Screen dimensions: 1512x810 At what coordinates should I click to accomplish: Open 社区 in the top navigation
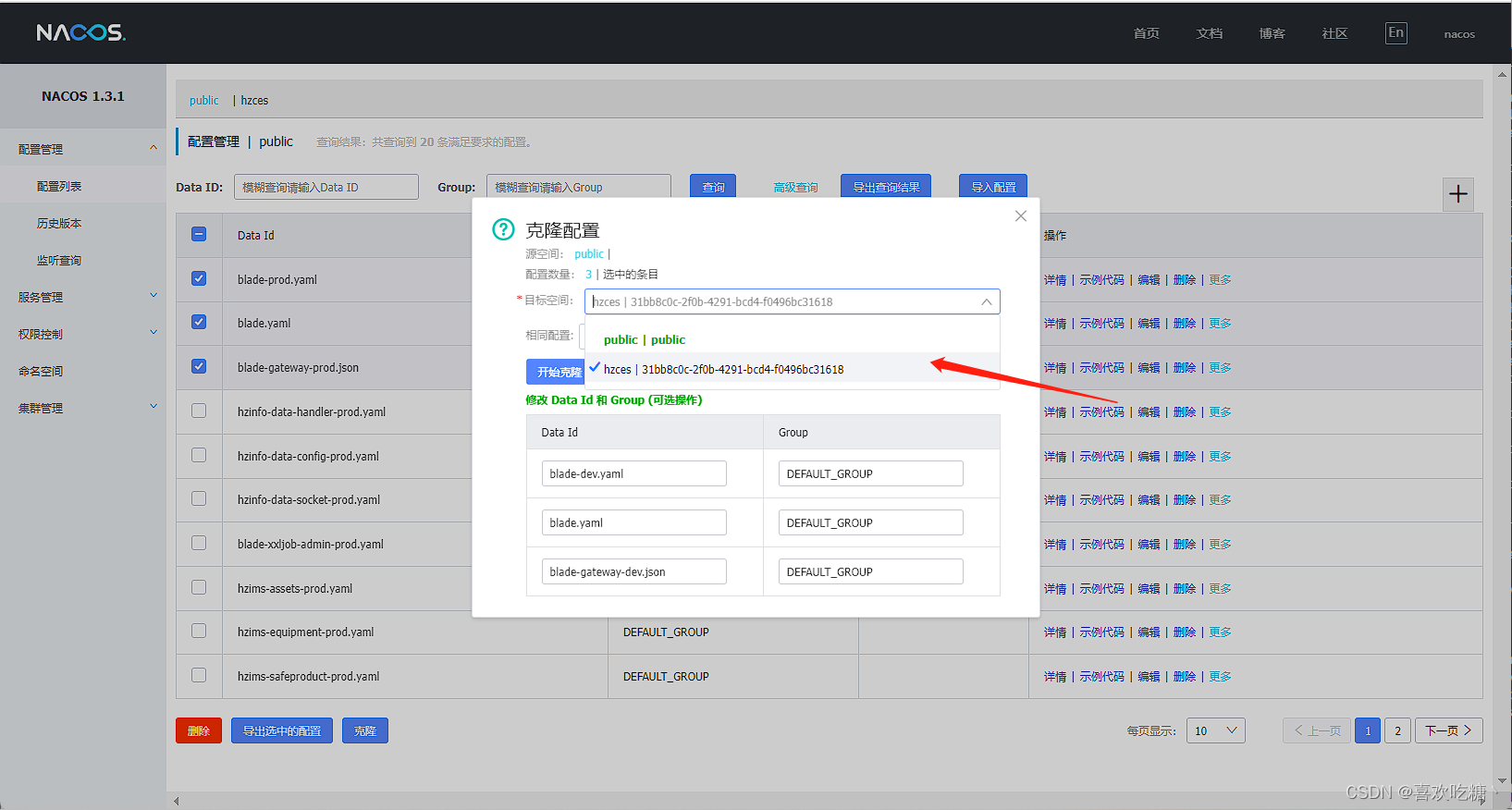click(x=1334, y=33)
